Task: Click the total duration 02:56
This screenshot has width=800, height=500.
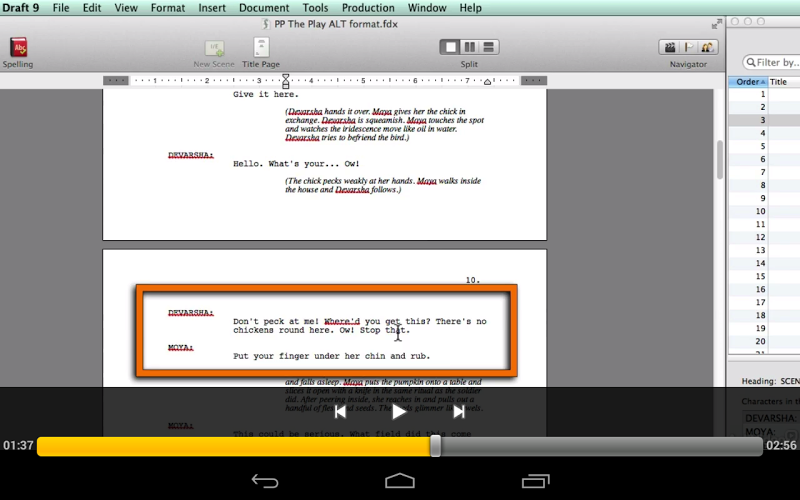Action: [781, 445]
